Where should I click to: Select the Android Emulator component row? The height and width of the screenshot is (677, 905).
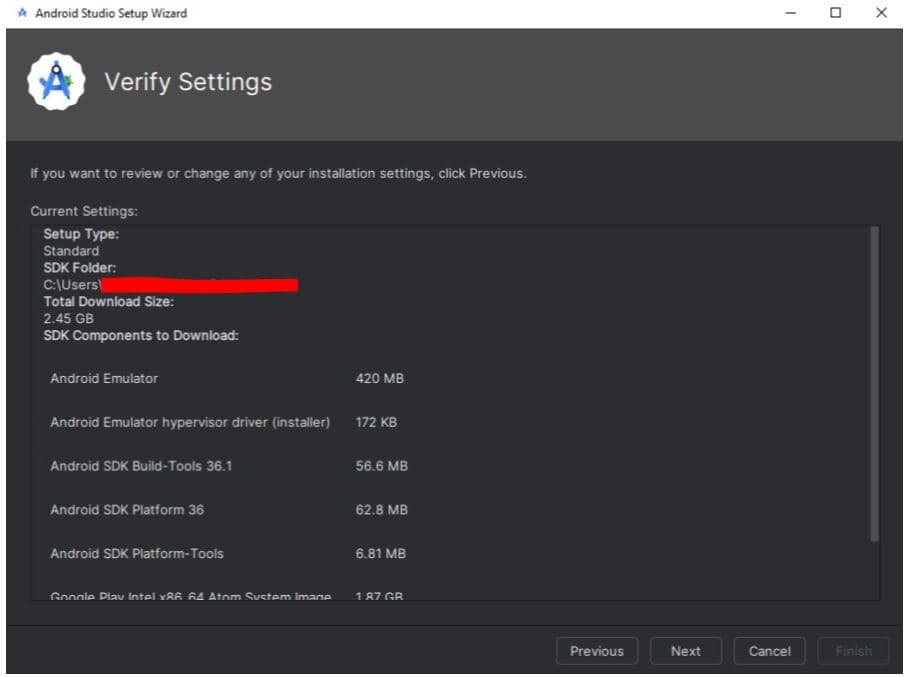[x=104, y=378]
